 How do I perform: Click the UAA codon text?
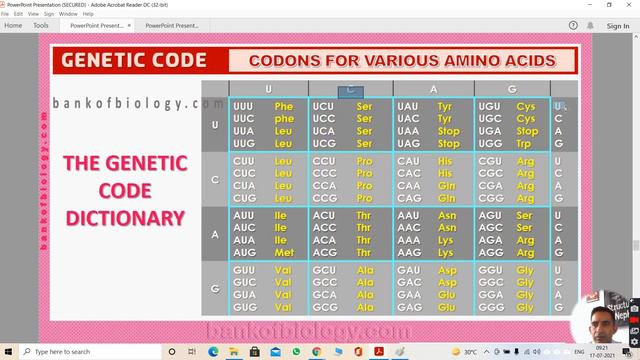pyautogui.click(x=408, y=131)
